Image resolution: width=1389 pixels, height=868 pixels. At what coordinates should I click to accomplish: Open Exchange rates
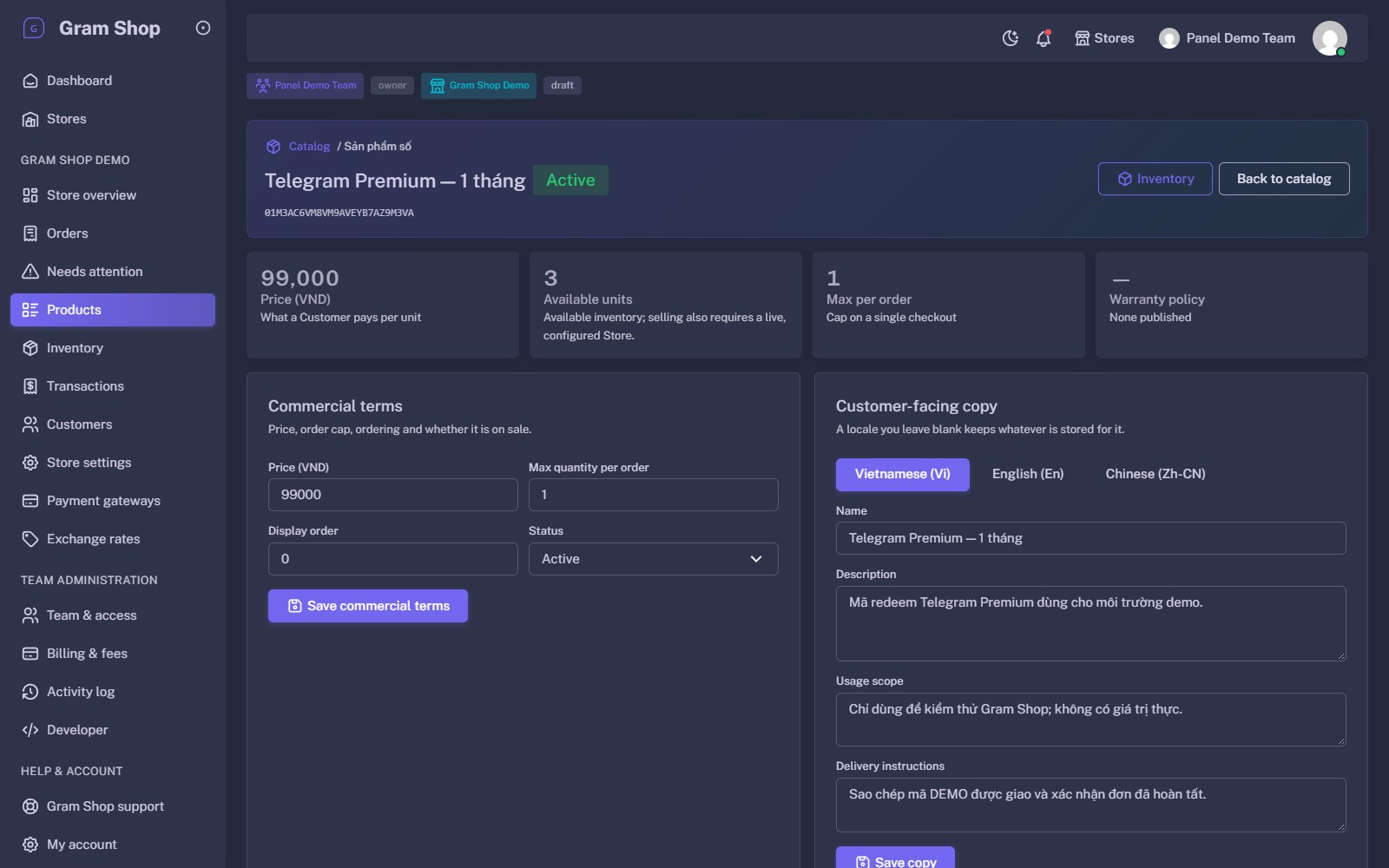pos(113,539)
